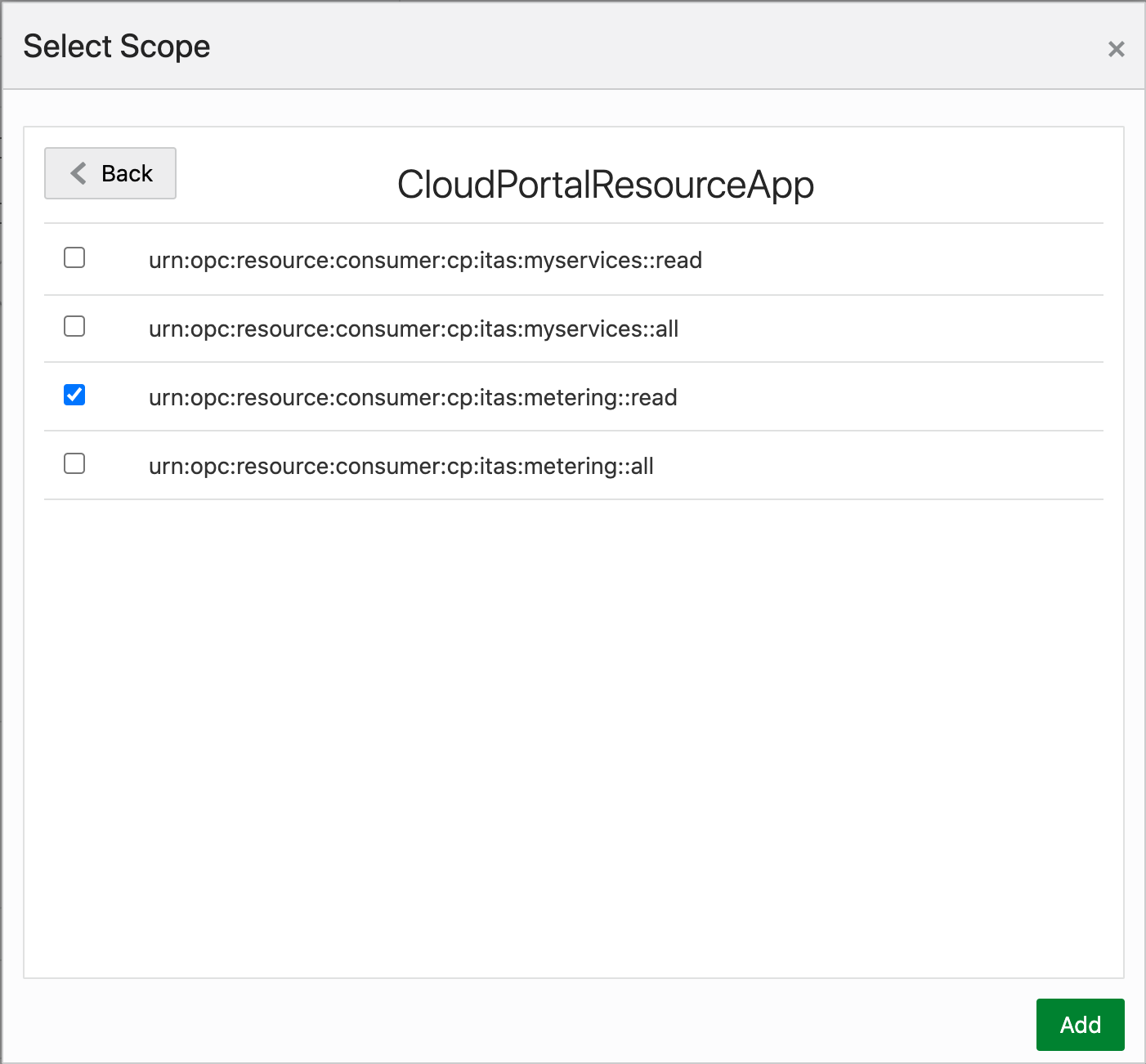
Task: Click the Select Scope dialog title
Action: point(117,47)
